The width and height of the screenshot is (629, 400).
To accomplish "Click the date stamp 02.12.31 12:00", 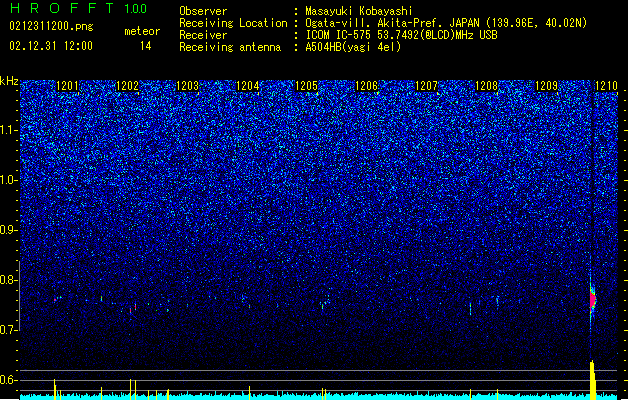I will (51, 46).
